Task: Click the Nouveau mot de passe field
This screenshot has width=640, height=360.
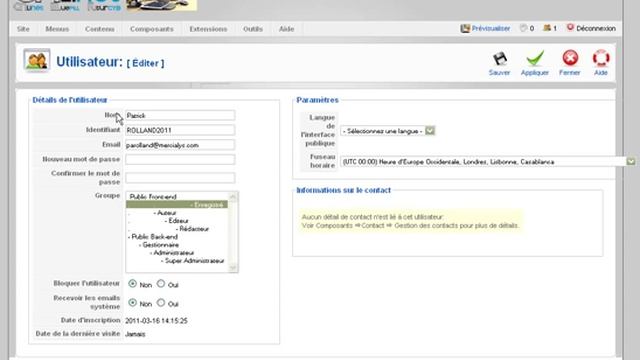Action: point(180,159)
